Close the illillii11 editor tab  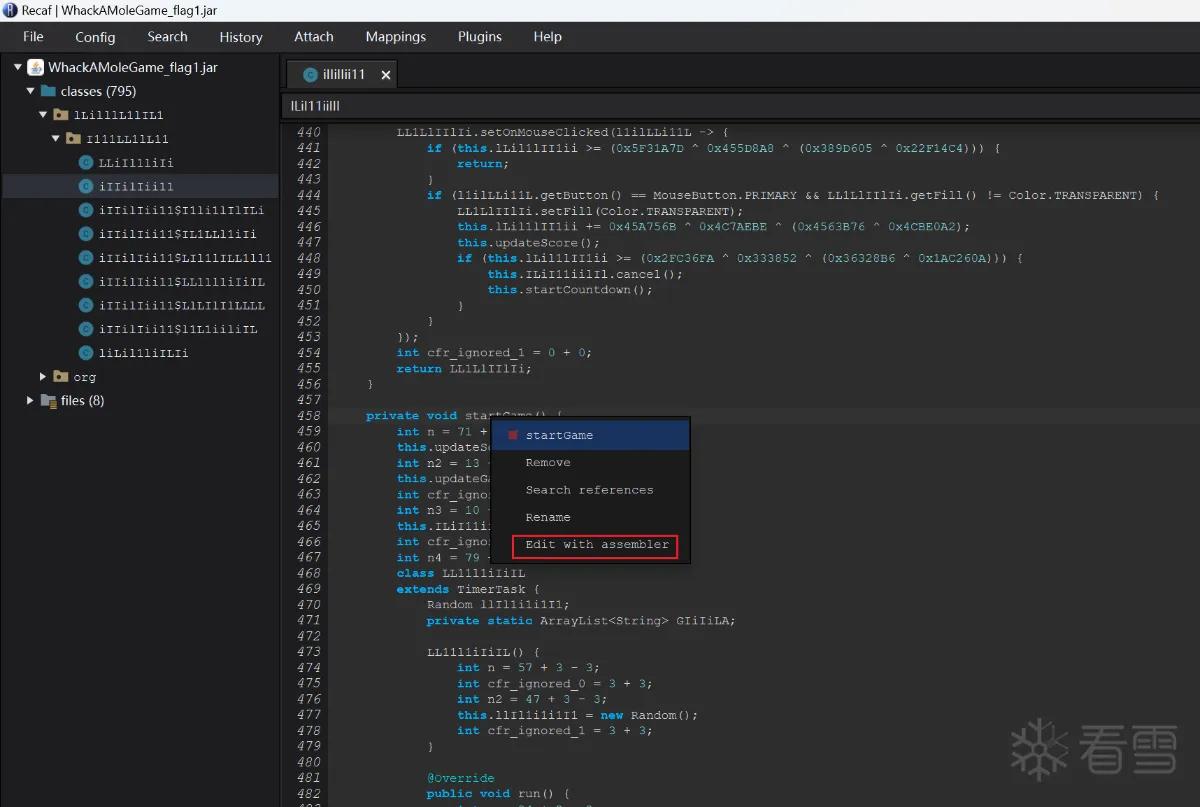pyautogui.click(x=386, y=75)
